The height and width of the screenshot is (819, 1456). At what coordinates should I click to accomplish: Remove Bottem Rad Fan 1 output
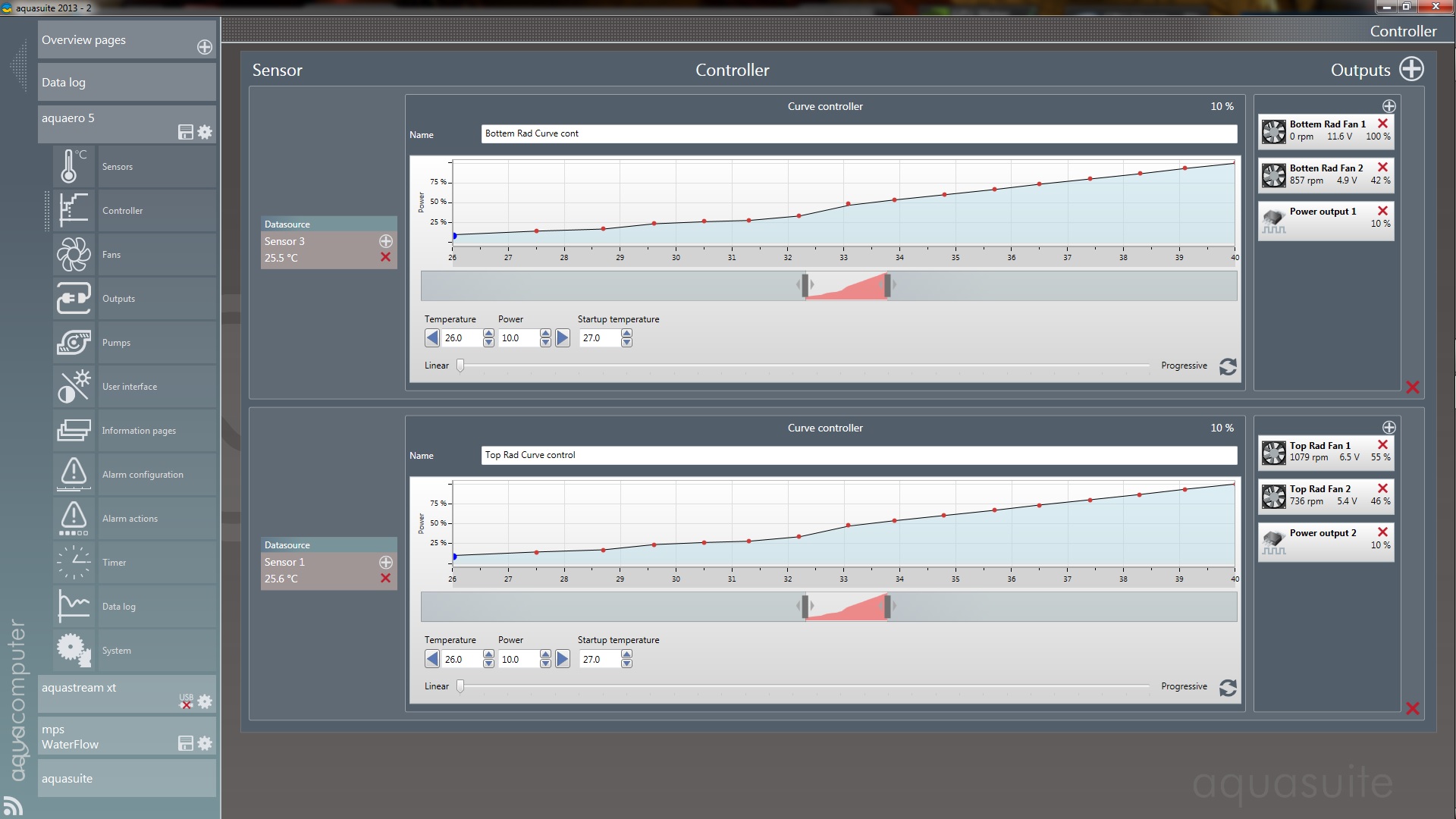pyautogui.click(x=1382, y=124)
